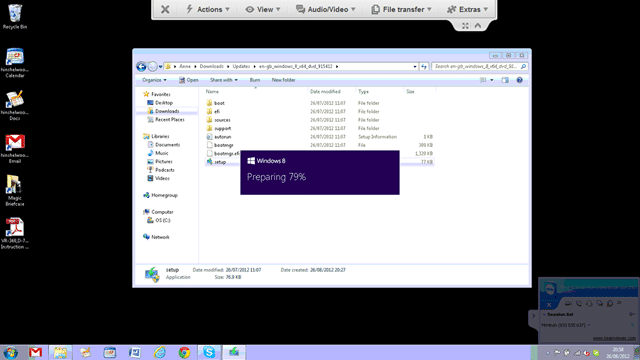Collapse the TeamViewer toolbar with the up chevron

[x=478, y=26]
